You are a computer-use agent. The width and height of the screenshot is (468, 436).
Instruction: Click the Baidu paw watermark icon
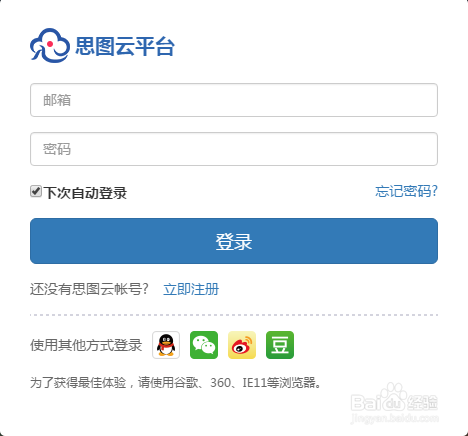click(395, 396)
